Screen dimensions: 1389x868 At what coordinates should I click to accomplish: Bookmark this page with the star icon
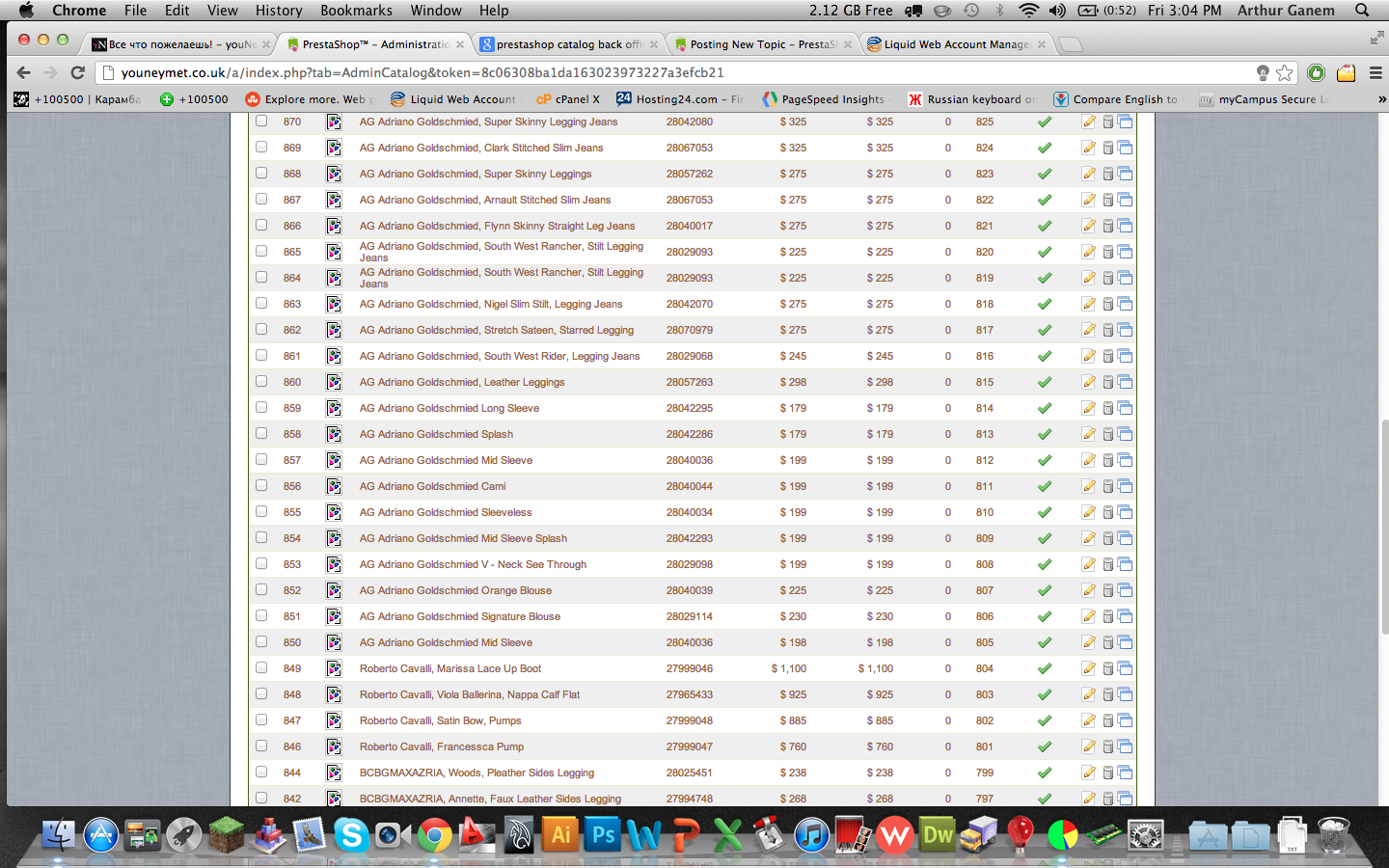pos(1285,73)
